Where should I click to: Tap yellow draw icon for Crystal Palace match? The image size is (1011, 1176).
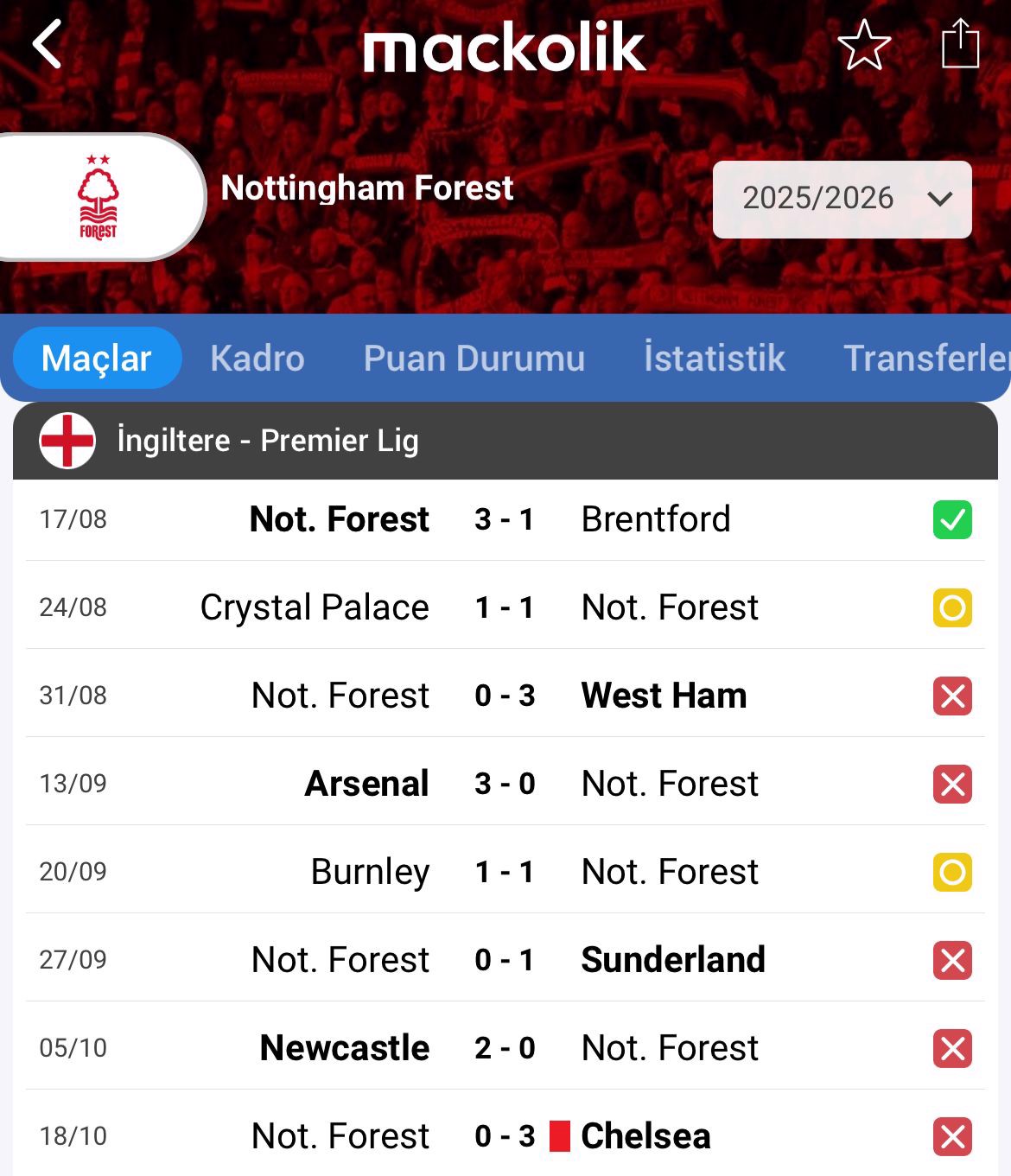952,608
